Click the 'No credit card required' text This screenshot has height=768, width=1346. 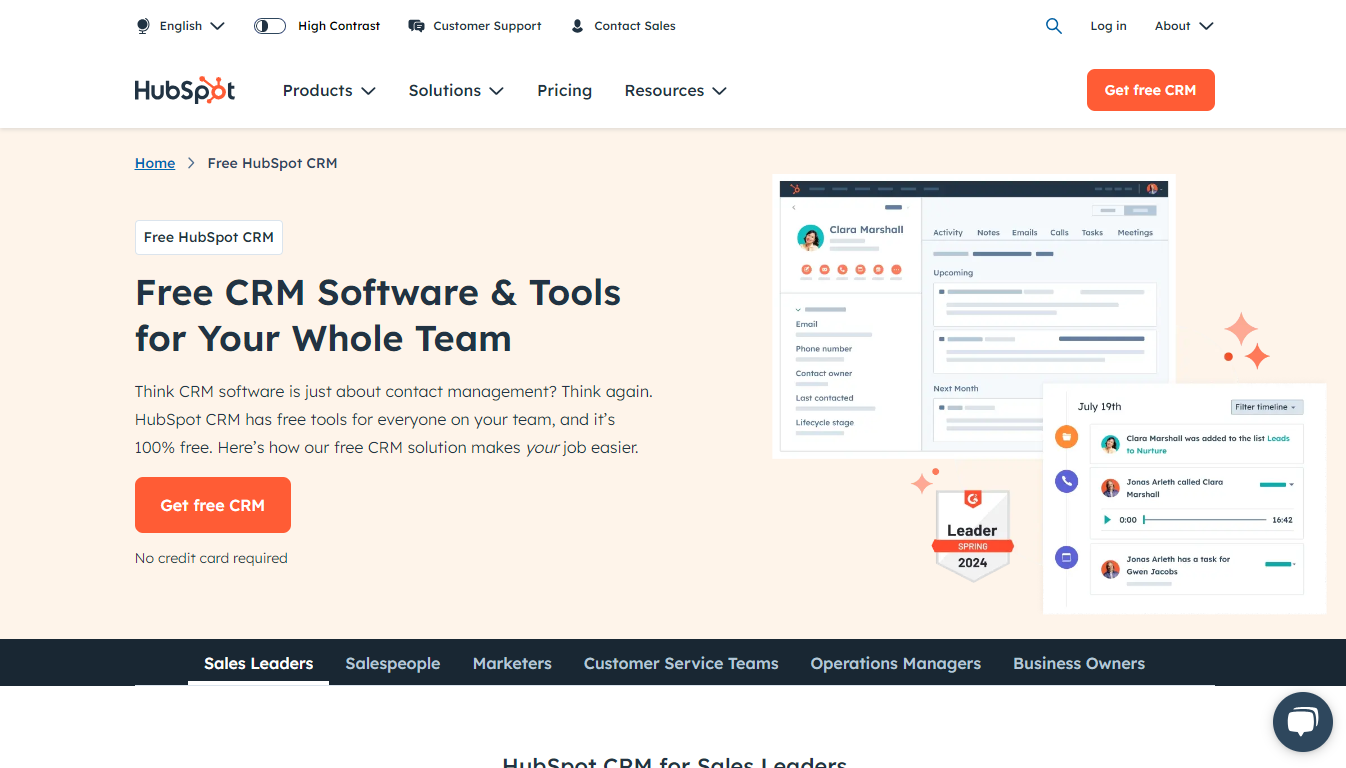click(211, 558)
